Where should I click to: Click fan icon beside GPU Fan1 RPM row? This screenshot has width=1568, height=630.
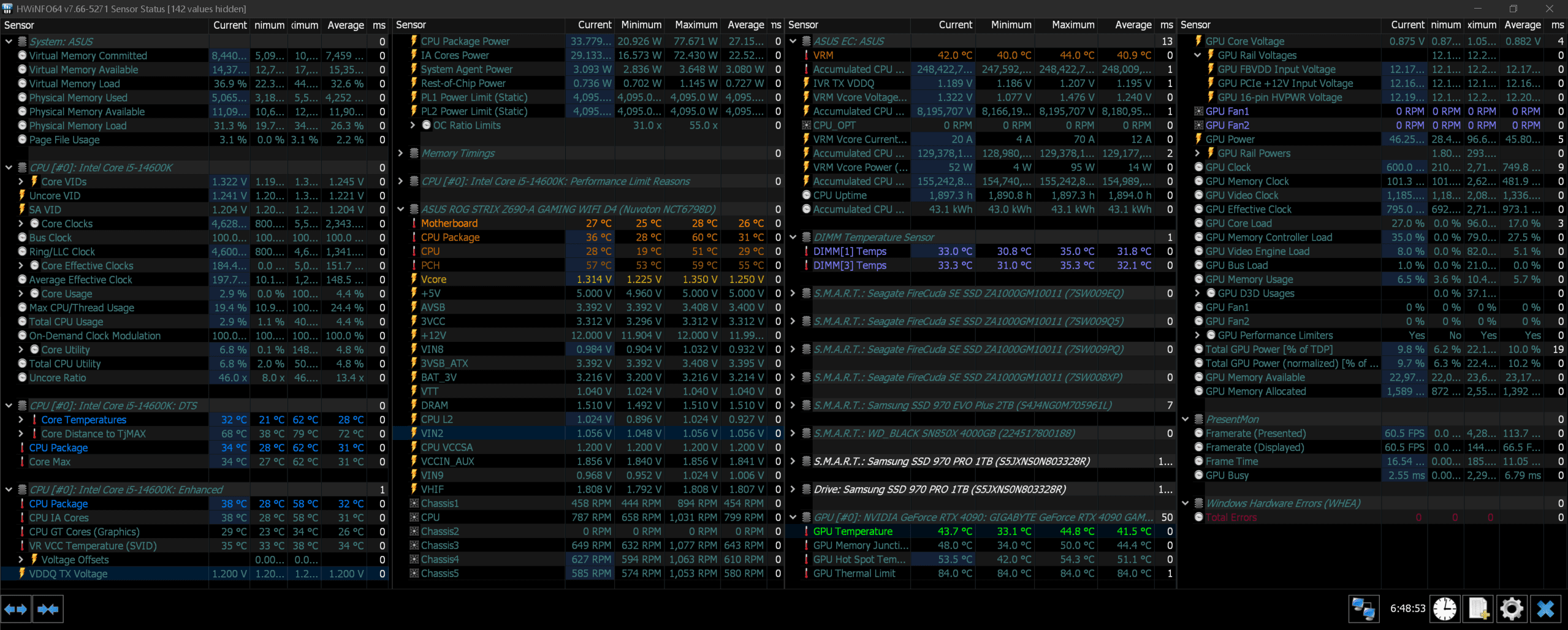click(1198, 111)
